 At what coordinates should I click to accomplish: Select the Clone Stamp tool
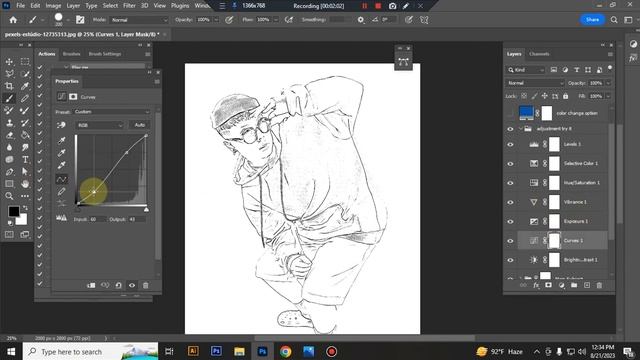click(x=9, y=123)
